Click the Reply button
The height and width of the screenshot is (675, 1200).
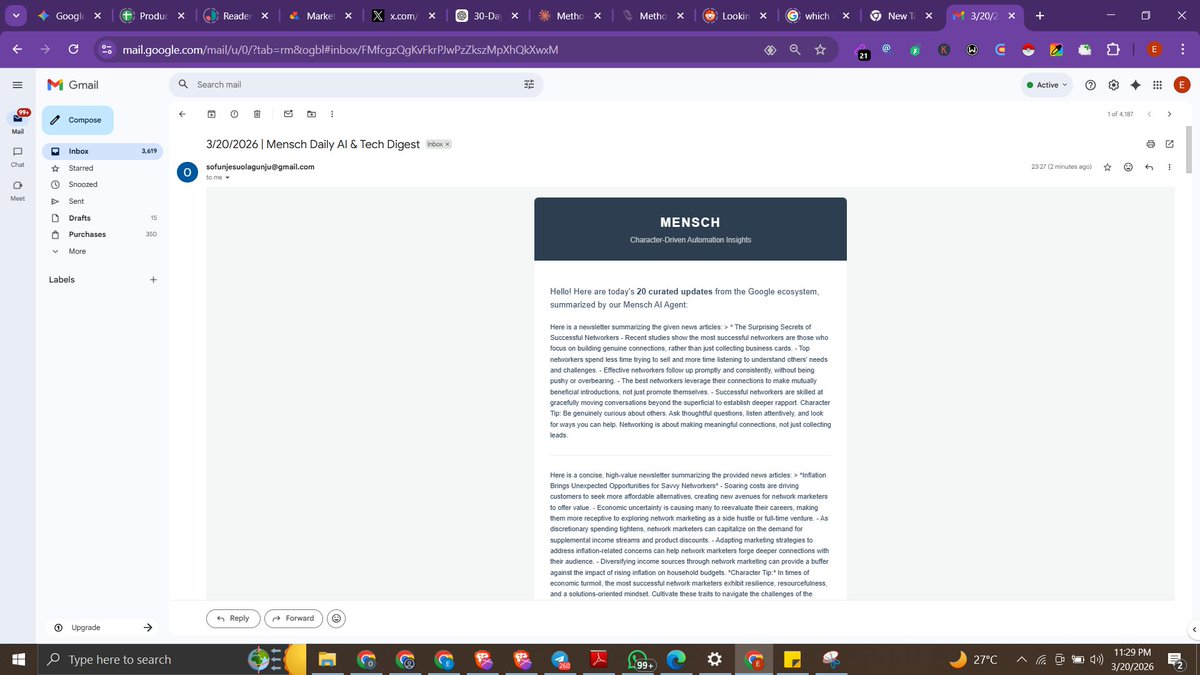click(233, 618)
